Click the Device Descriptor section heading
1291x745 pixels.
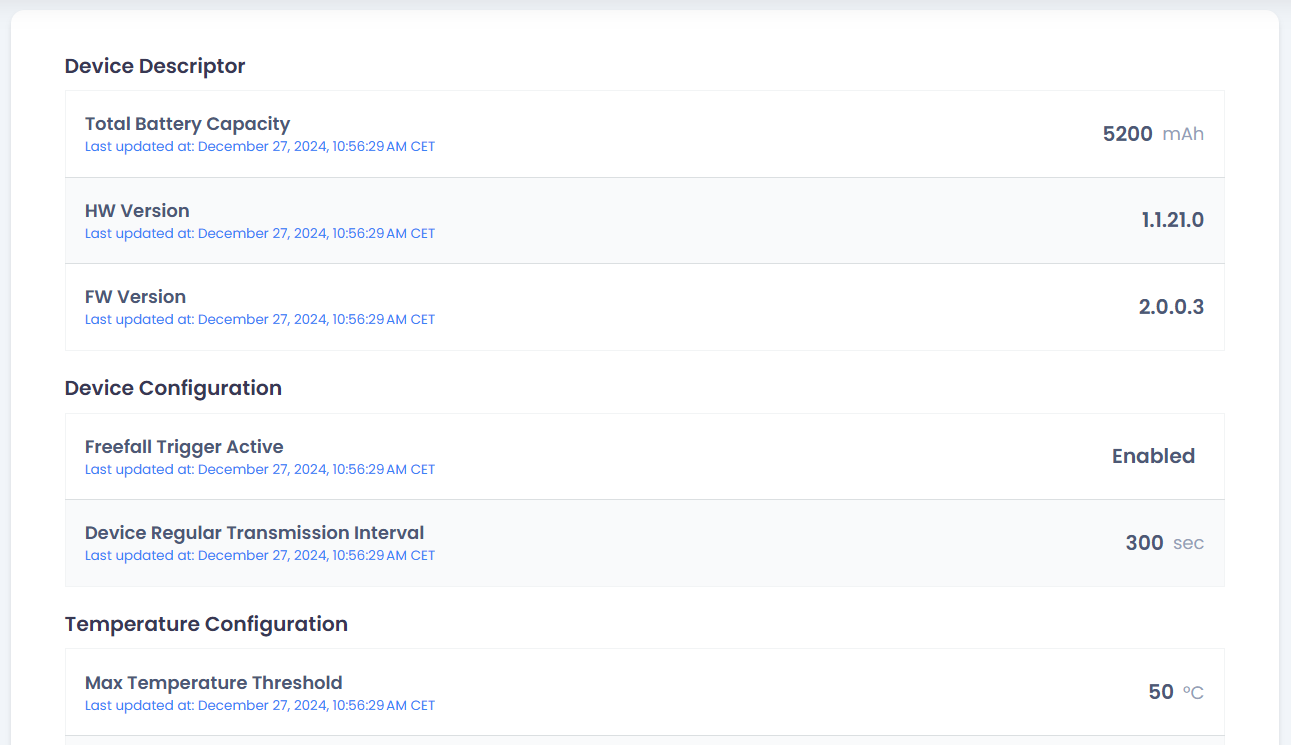click(155, 66)
